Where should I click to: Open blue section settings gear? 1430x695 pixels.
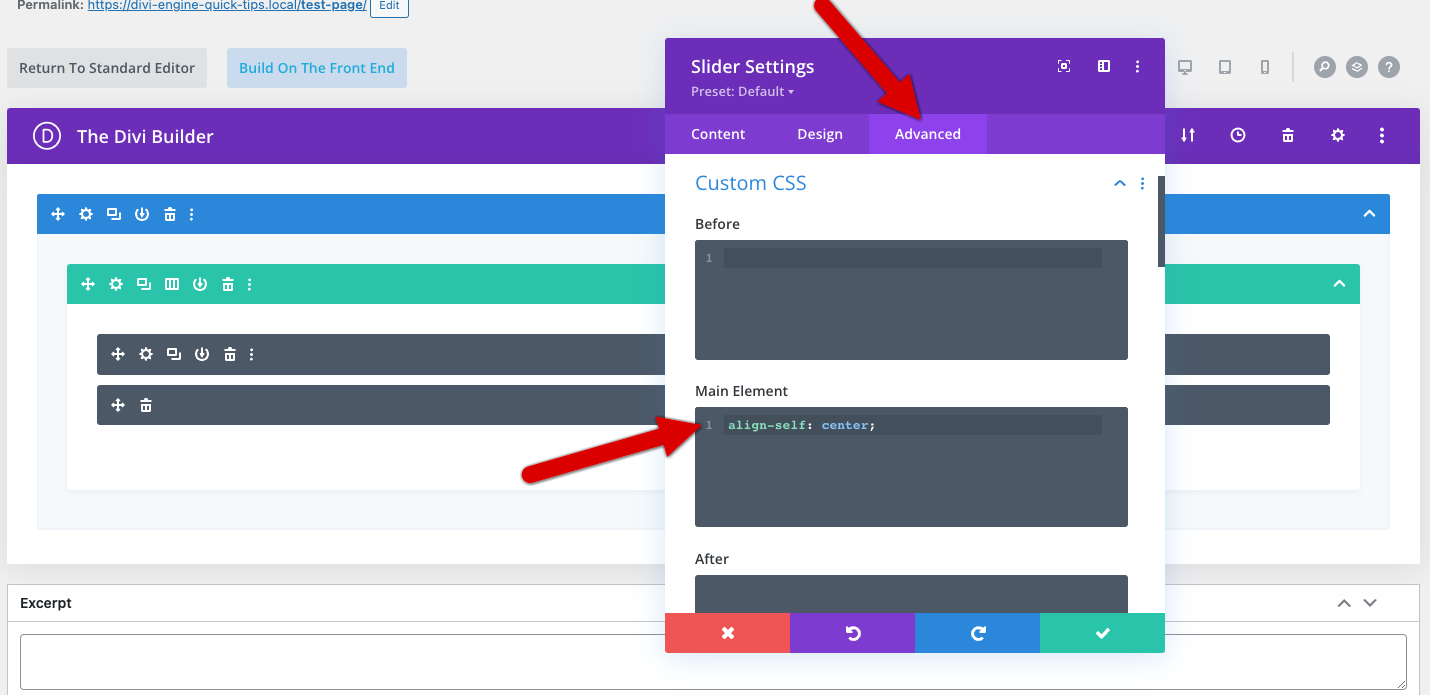pos(86,214)
